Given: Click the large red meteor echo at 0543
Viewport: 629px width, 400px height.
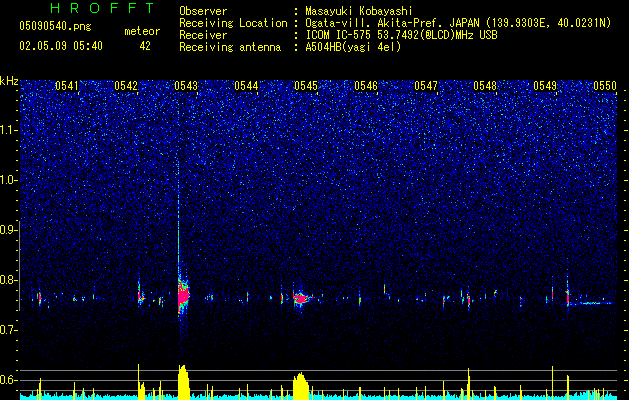Looking at the screenshot, I should click(183, 296).
